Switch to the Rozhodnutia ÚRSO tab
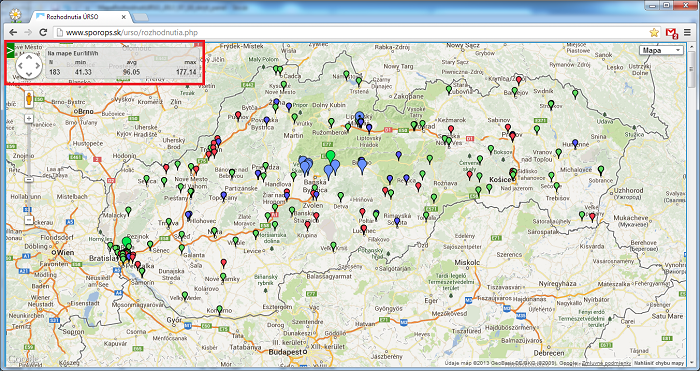The width and height of the screenshot is (700, 371). tap(81, 16)
